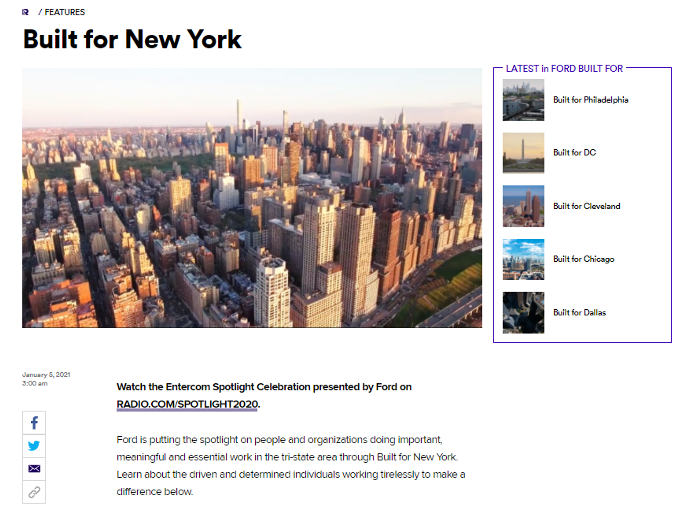Open Built for Dallas article
Image resolution: width=693 pixels, height=514 pixels.
pos(579,312)
